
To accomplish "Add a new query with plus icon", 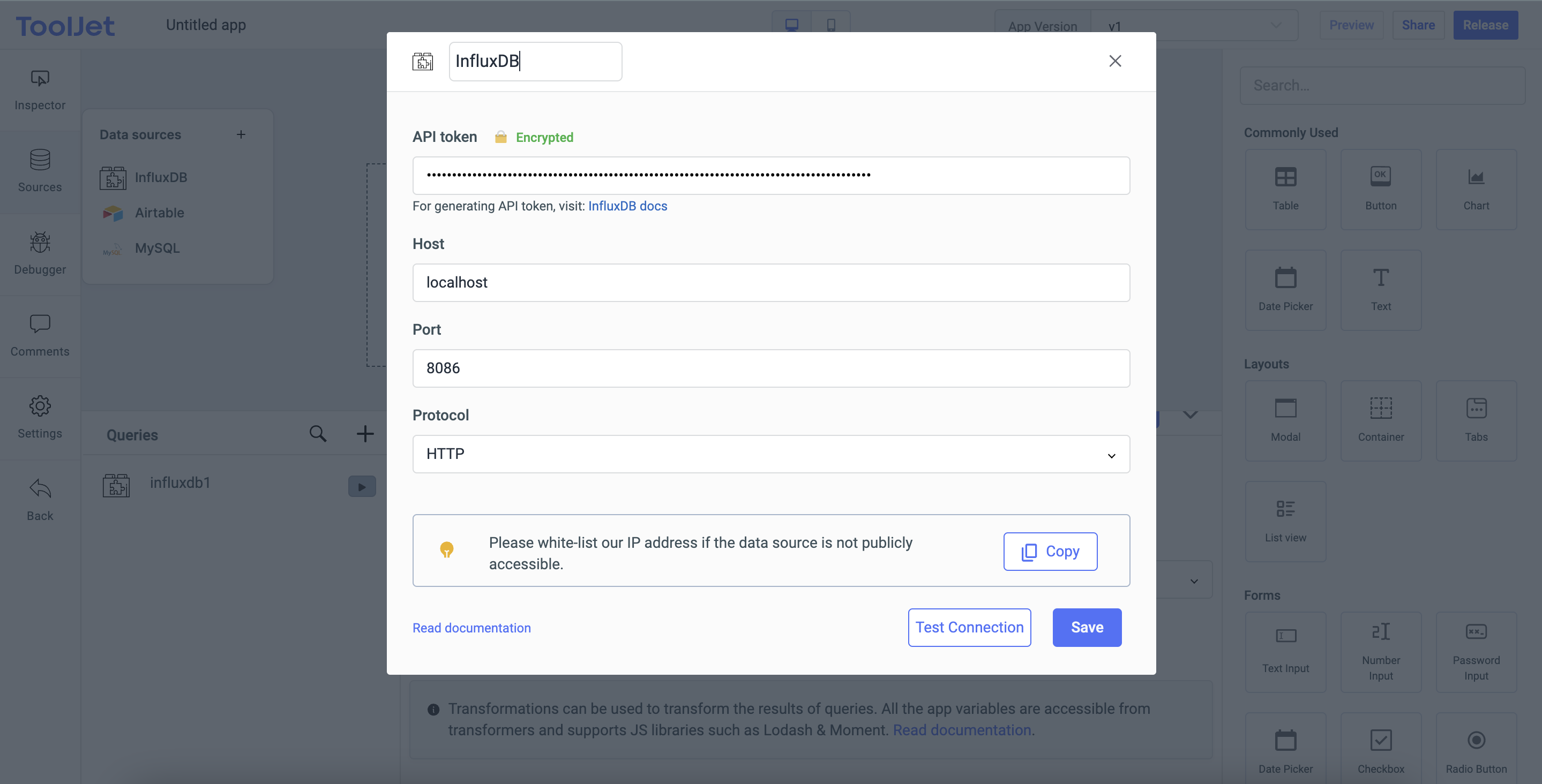I will coord(365,434).
